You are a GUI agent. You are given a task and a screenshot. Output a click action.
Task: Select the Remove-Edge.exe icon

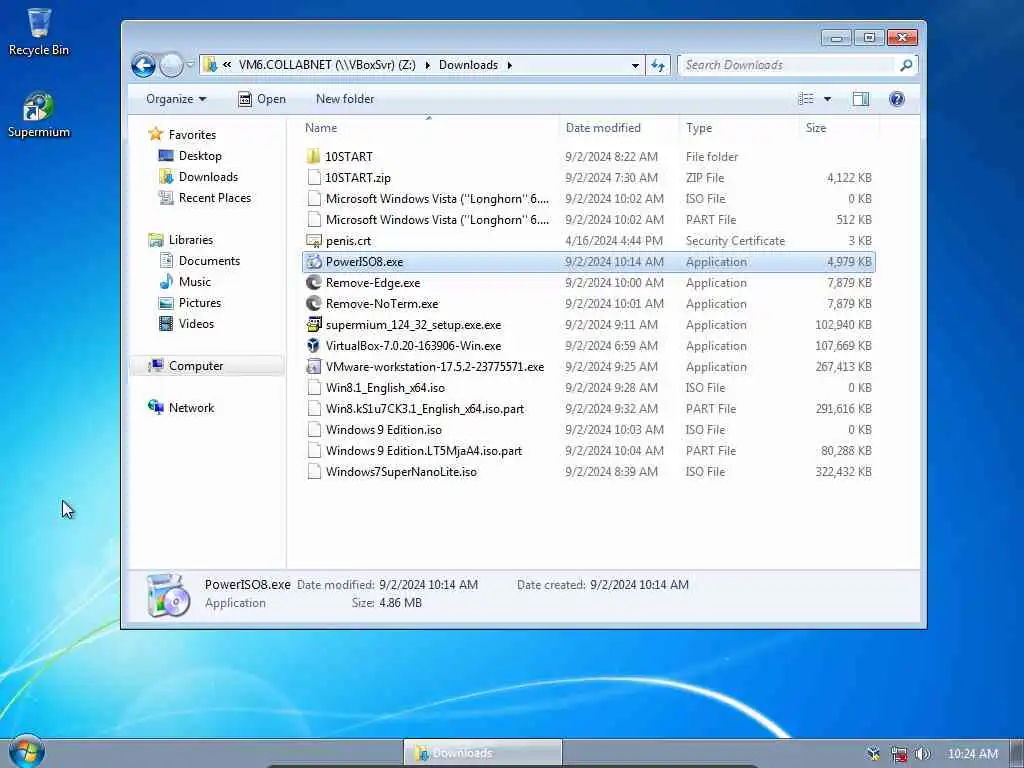[x=313, y=283]
